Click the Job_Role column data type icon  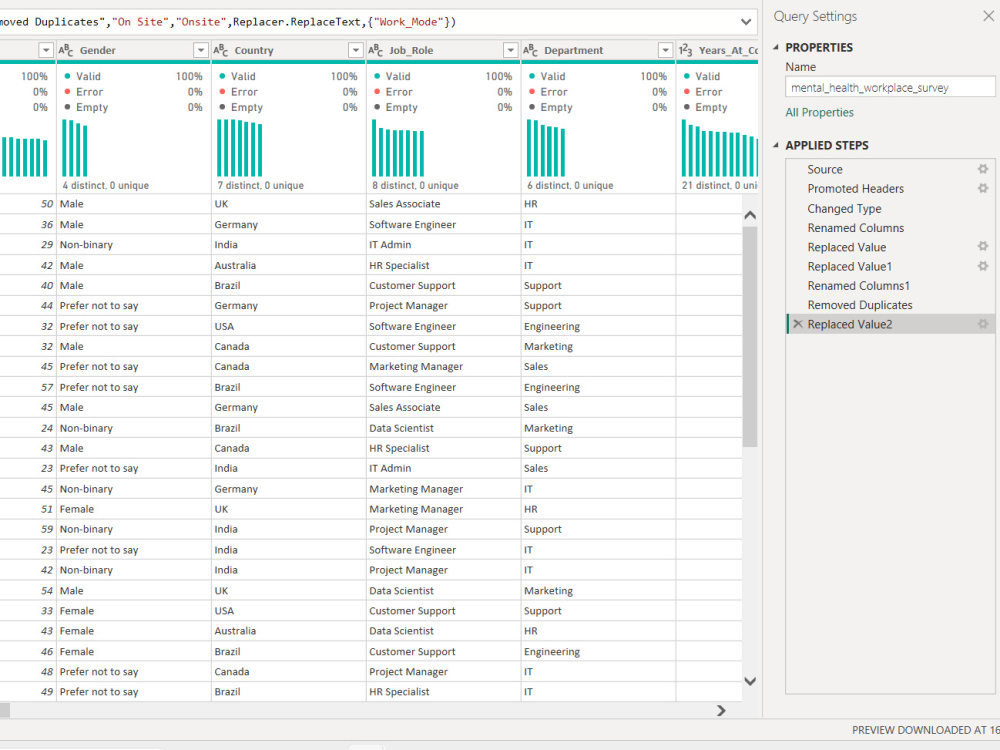376,50
